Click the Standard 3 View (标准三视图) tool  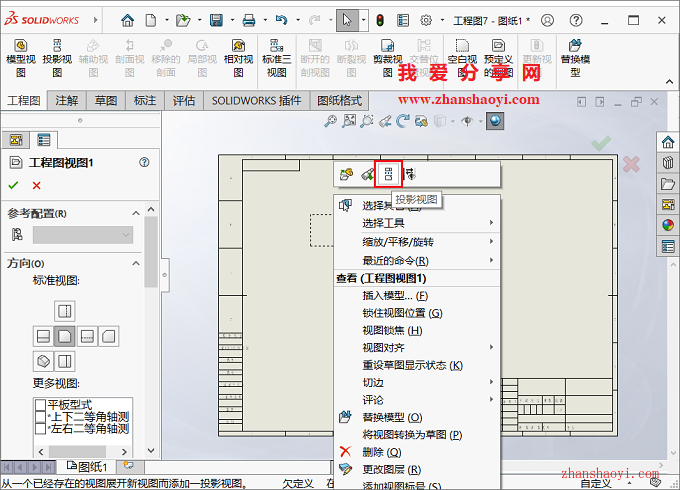coord(276,58)
